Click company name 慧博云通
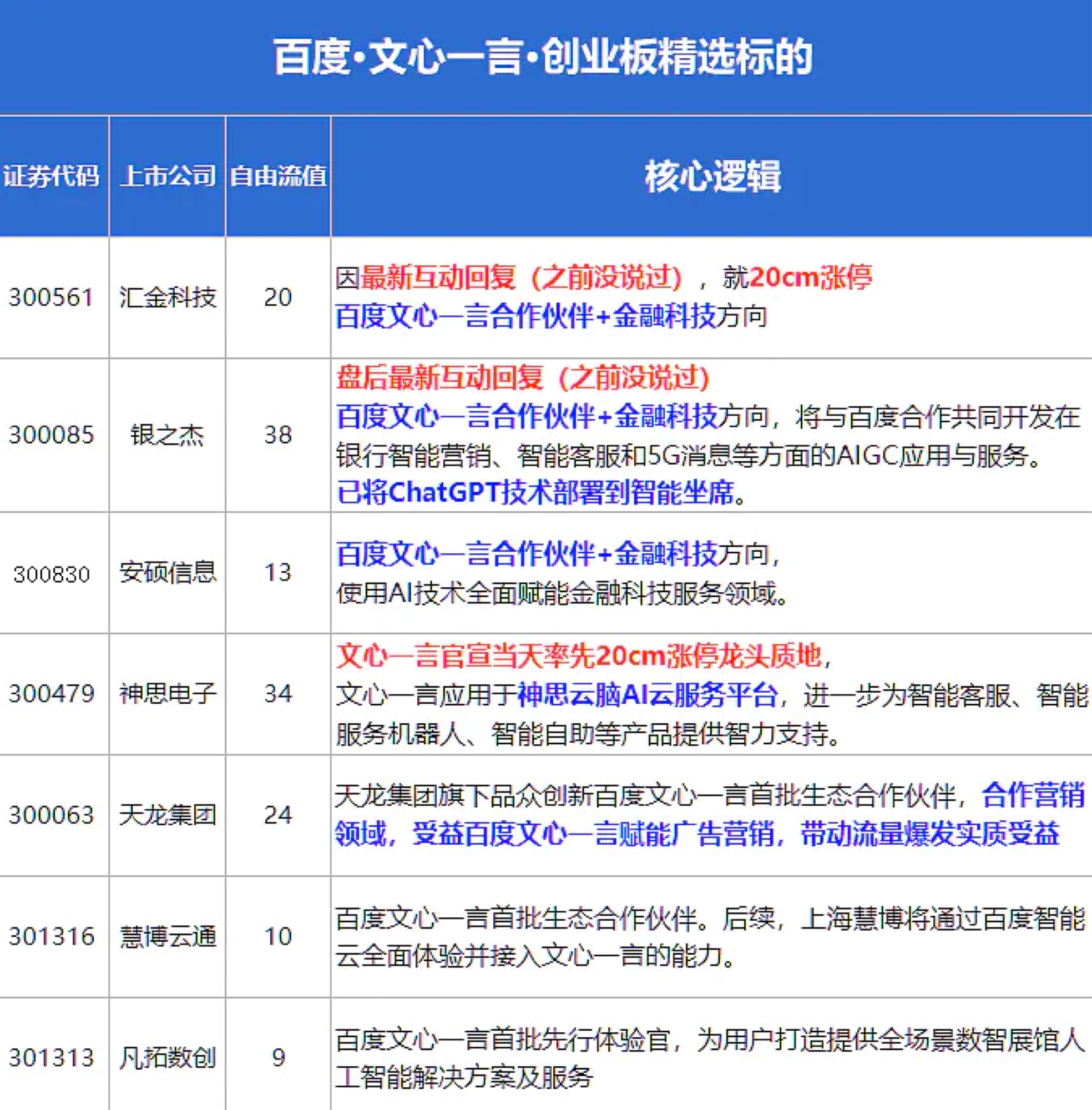Screen dimensions: 1092x1110 (x=168, y=937)
